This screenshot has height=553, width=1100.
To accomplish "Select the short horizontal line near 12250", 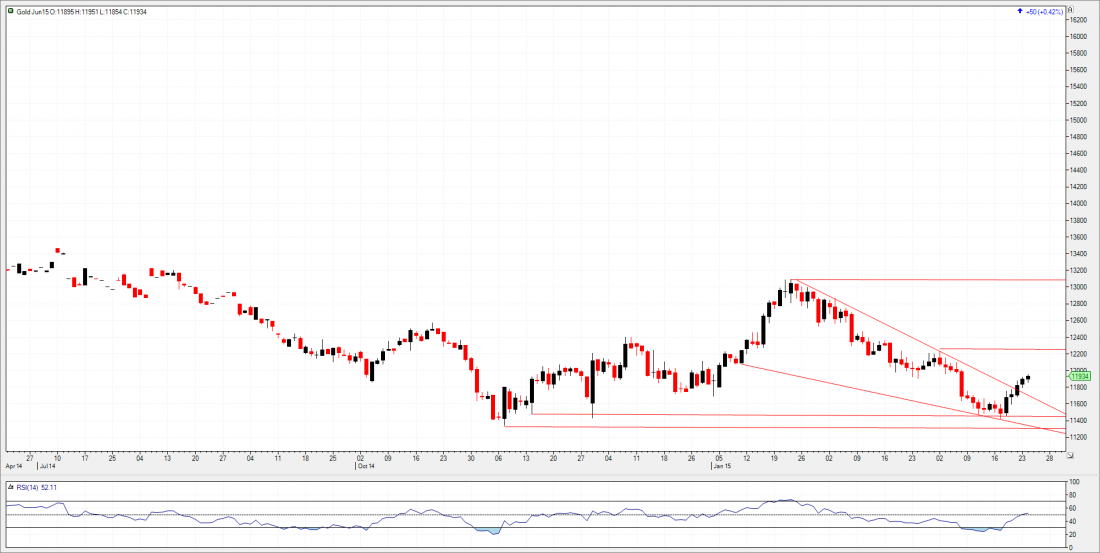I will [1000, 349].
